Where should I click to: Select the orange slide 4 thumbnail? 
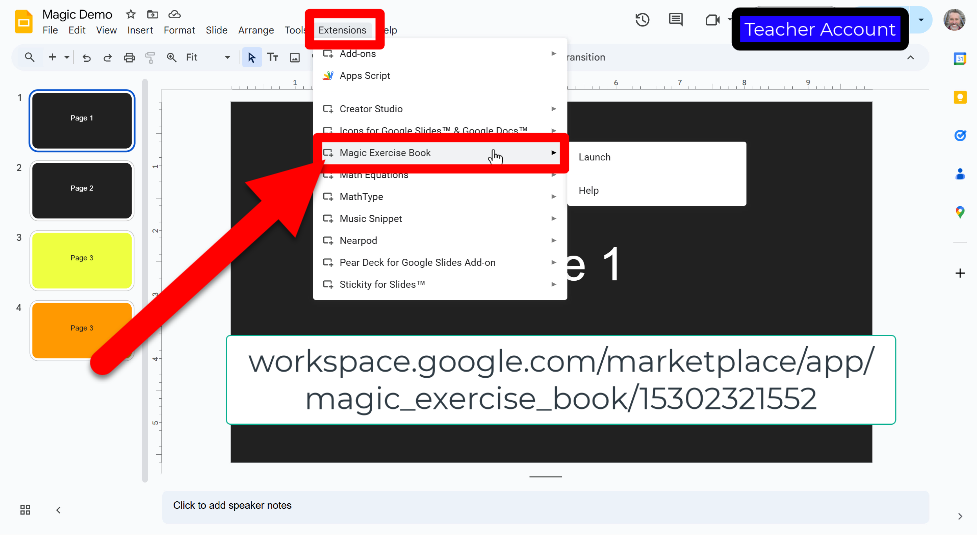(x=82, y=330)
